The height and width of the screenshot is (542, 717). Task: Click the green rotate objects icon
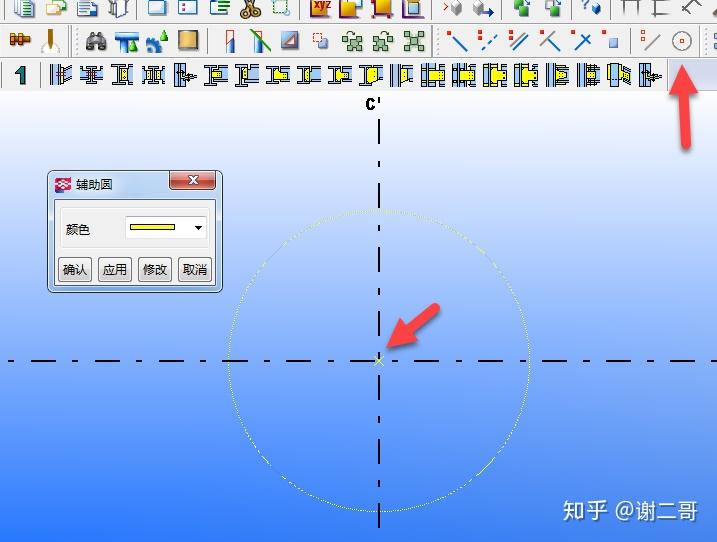click(352, 41)
